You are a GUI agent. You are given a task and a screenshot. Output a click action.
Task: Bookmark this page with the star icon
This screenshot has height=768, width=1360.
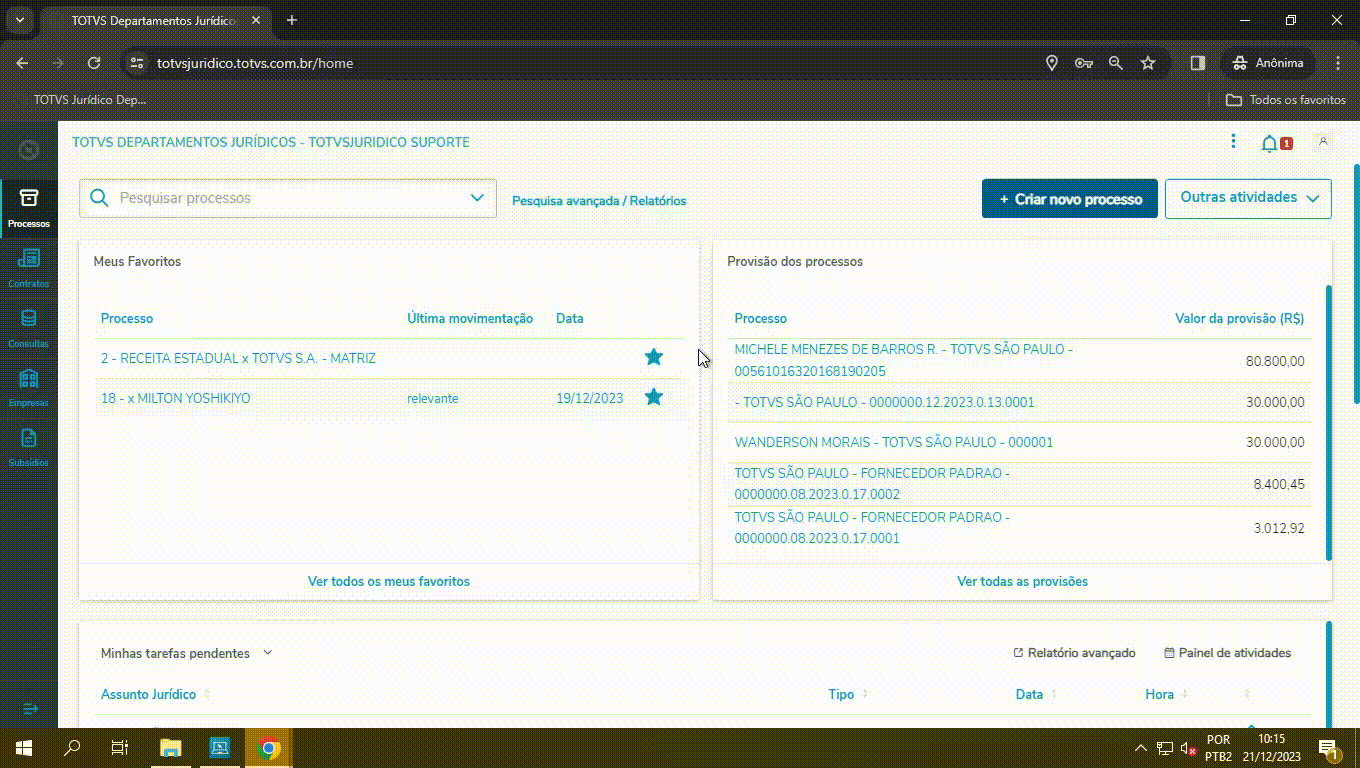(x=1148, y=63)
